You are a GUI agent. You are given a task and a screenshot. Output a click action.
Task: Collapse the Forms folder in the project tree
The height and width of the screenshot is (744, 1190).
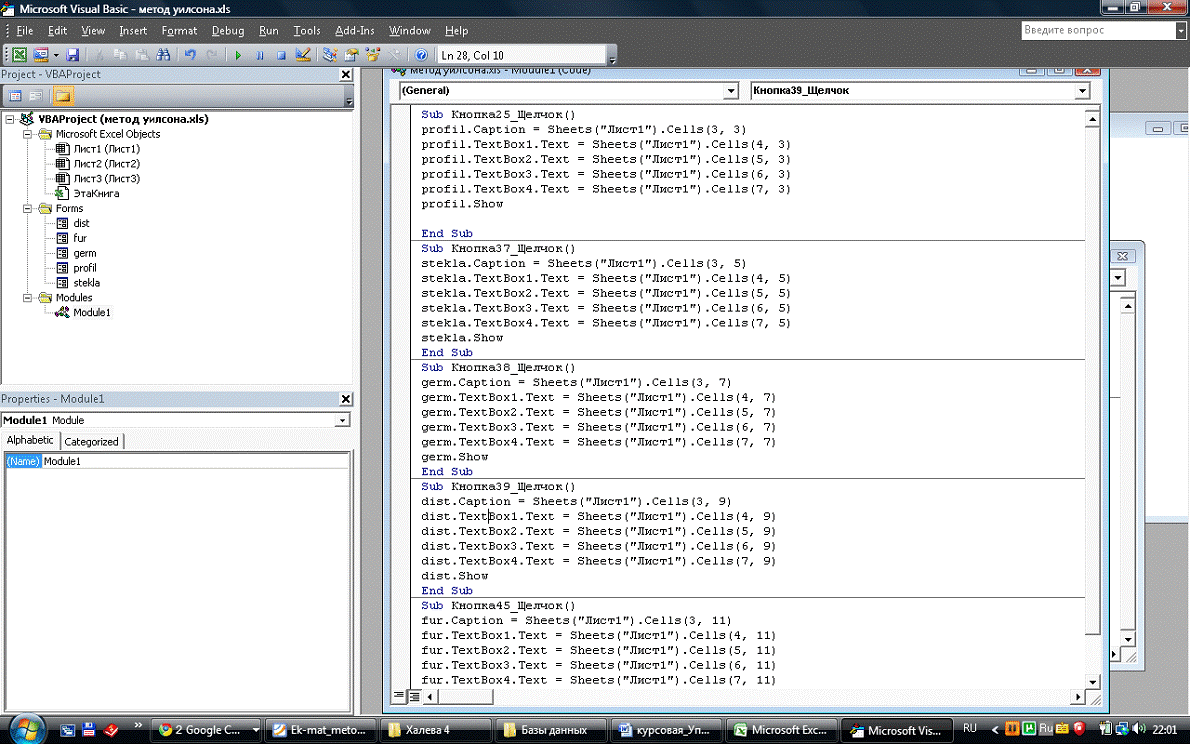click(30, 209)
